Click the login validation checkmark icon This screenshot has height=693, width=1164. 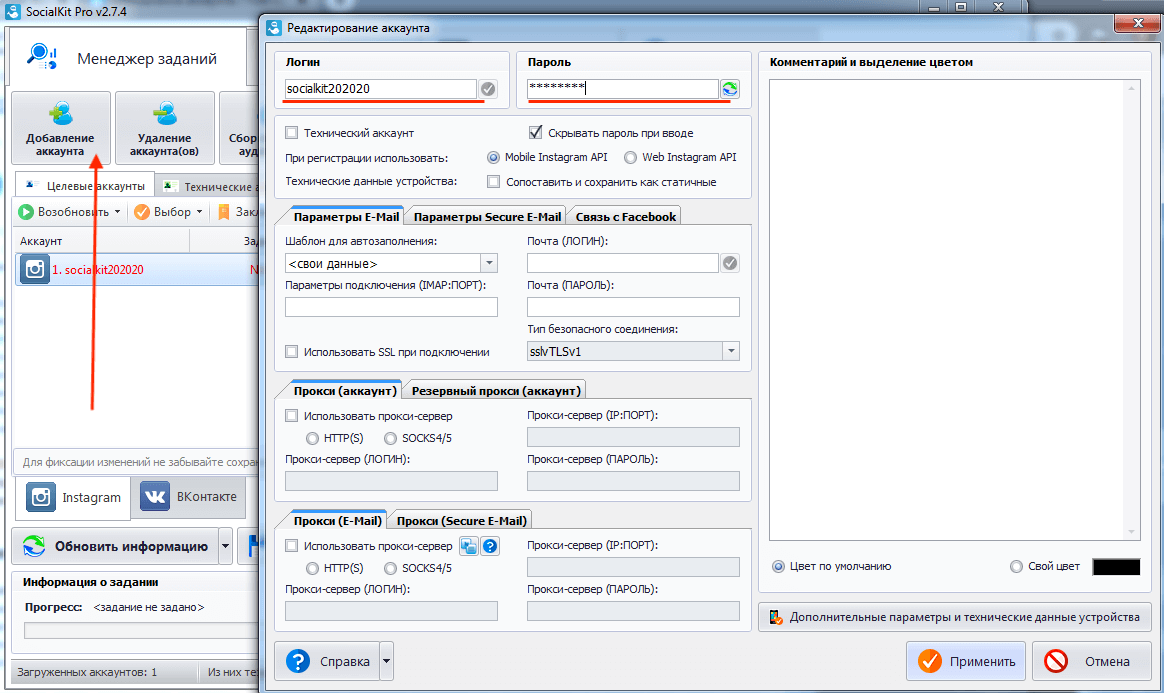coord(488,89)
